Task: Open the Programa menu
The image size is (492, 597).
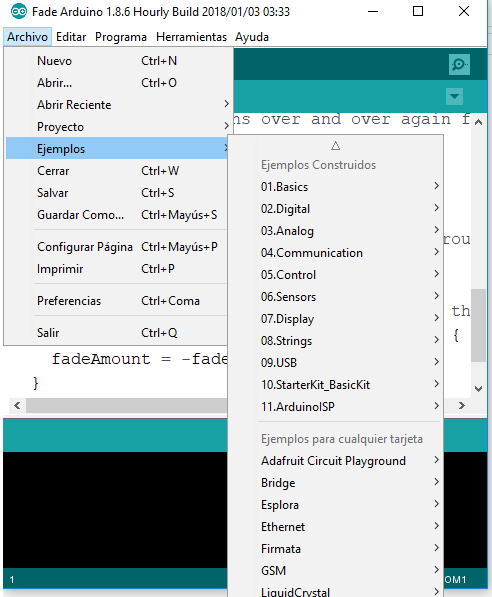Action: point(121,37)
